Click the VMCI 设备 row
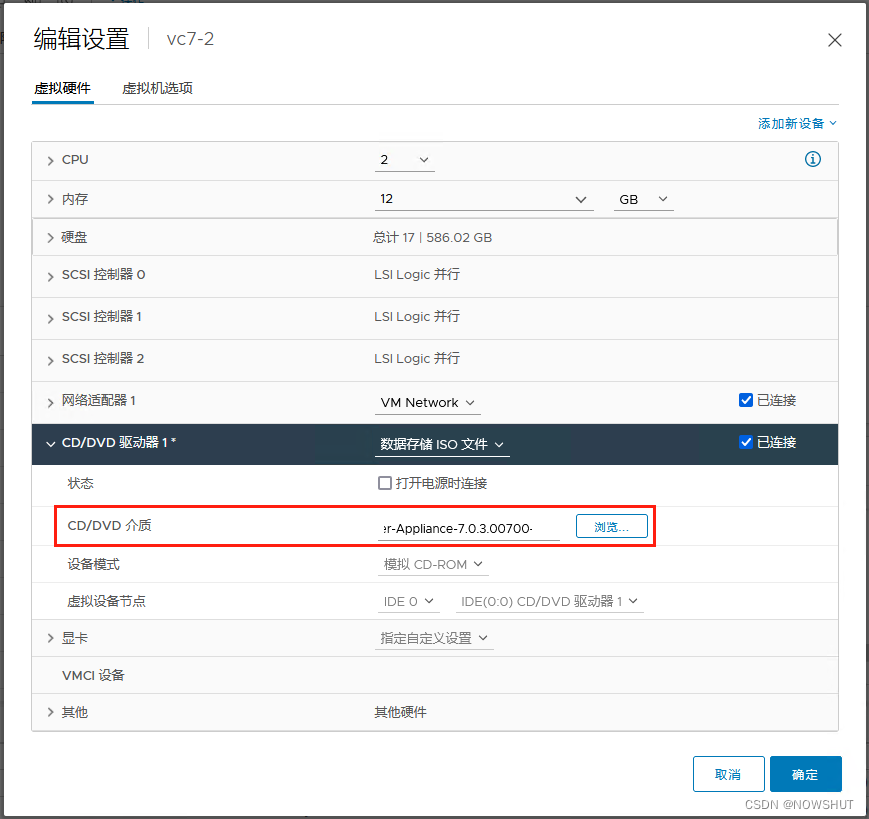Screen dimensions: 869x819 (x=434, y=675)
